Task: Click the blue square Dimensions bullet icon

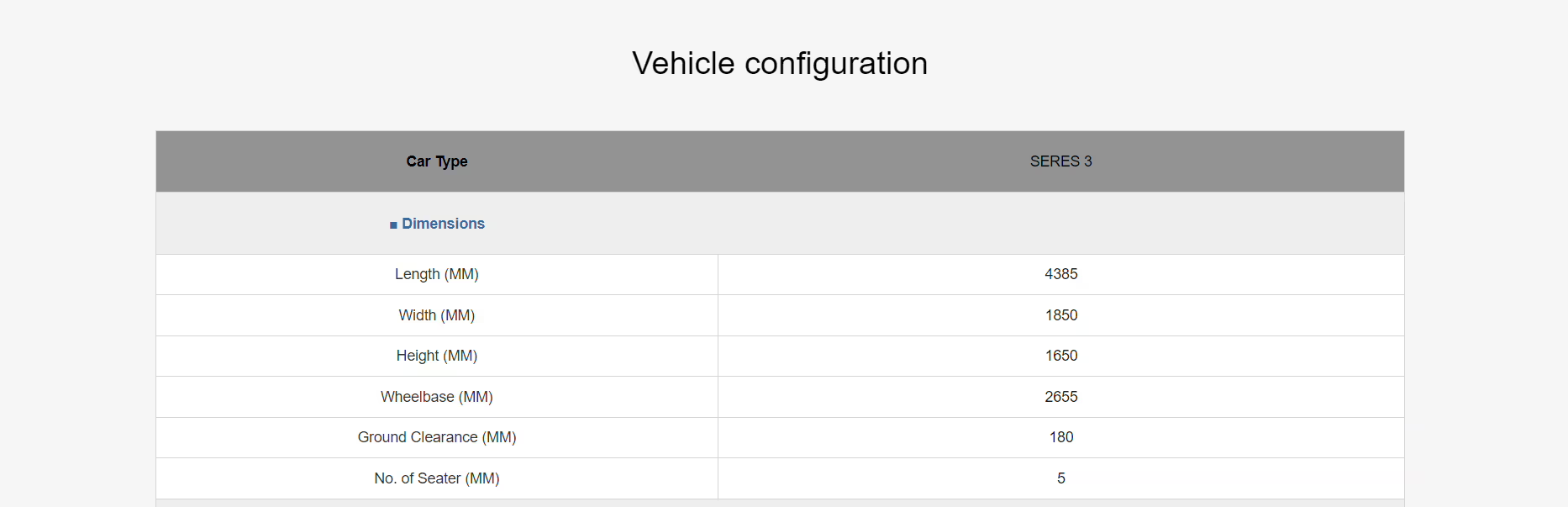Action: (393, 225)
